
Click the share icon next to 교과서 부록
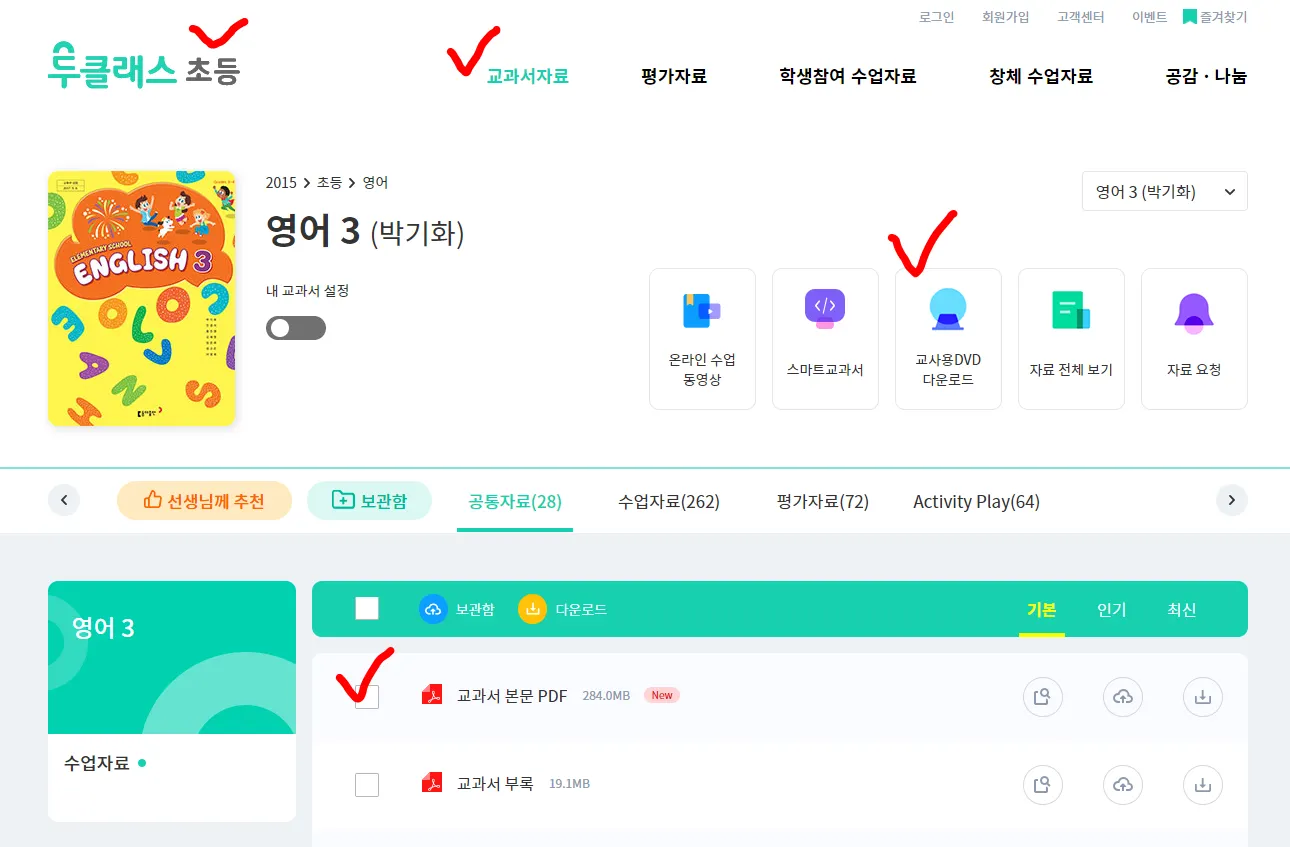tap(1043, 785)
